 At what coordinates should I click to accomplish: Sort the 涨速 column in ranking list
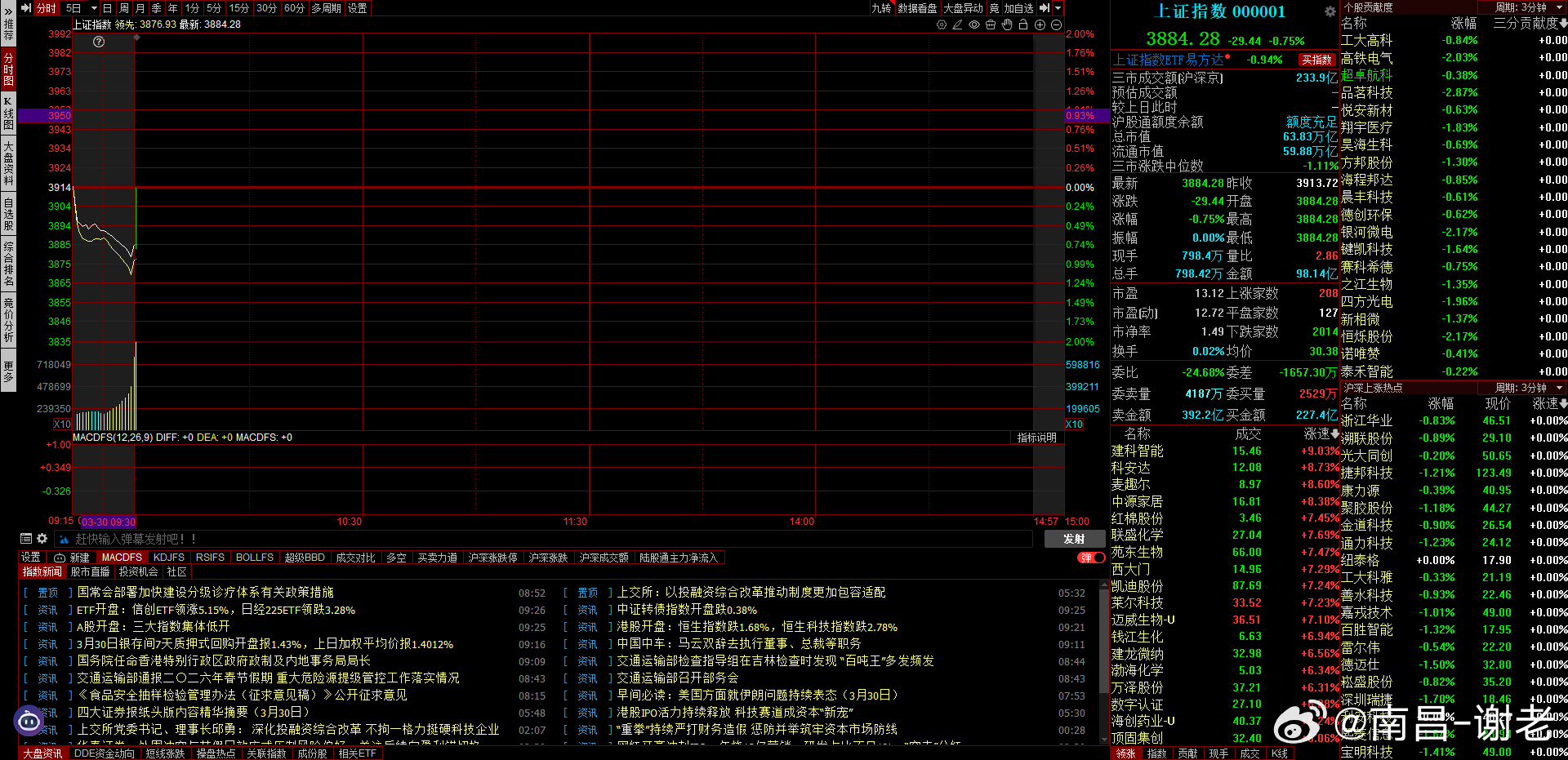(1321, 433)
